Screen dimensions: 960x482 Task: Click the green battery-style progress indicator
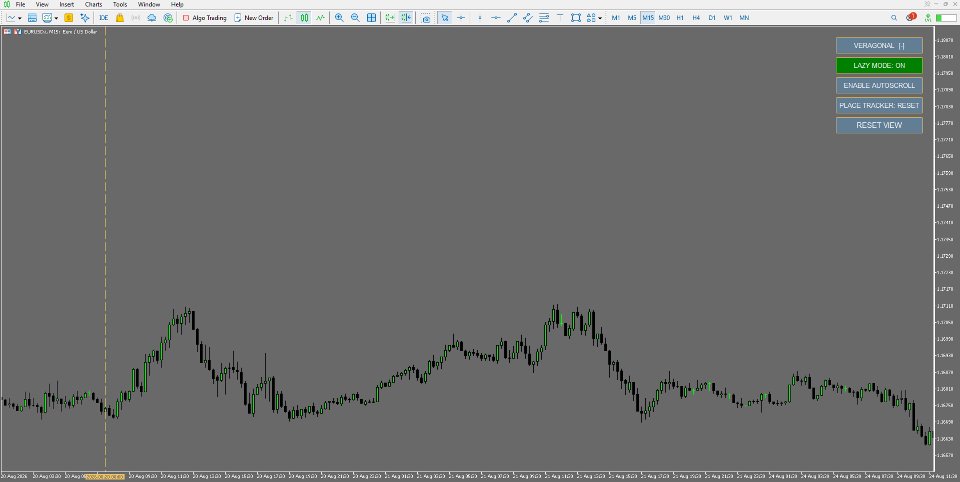[946, 18]
